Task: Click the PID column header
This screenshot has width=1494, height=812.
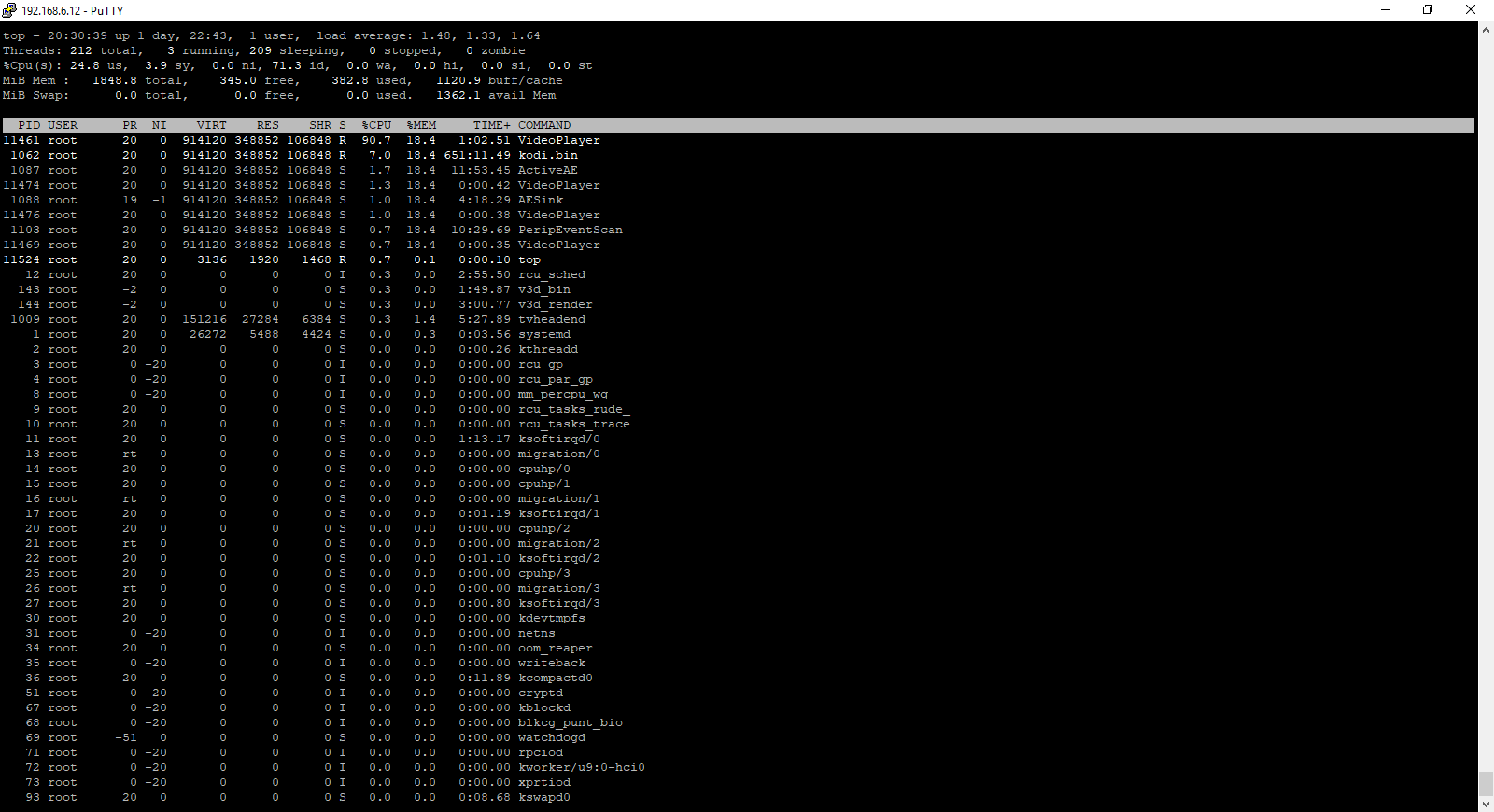Action: coord(29,125)
